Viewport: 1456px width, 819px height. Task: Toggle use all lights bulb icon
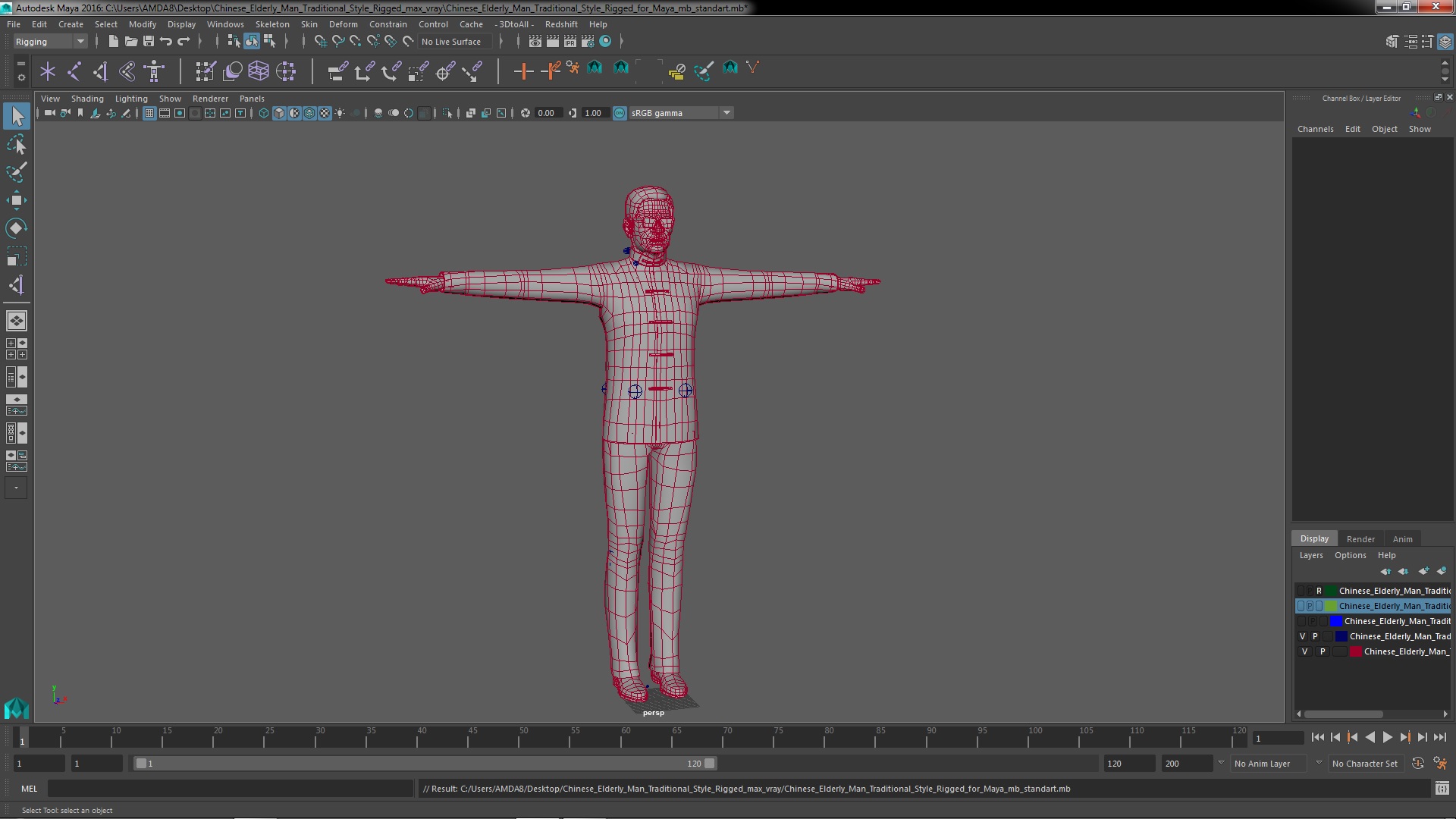pos(340,113)
